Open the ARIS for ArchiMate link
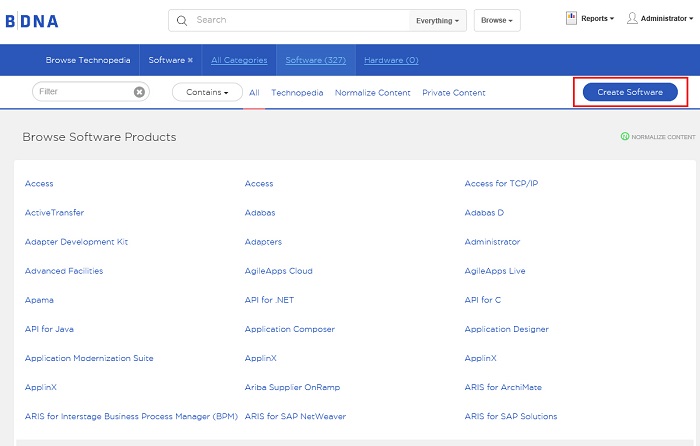This screenshot has height=446, width=700. (x=503, y=387)
